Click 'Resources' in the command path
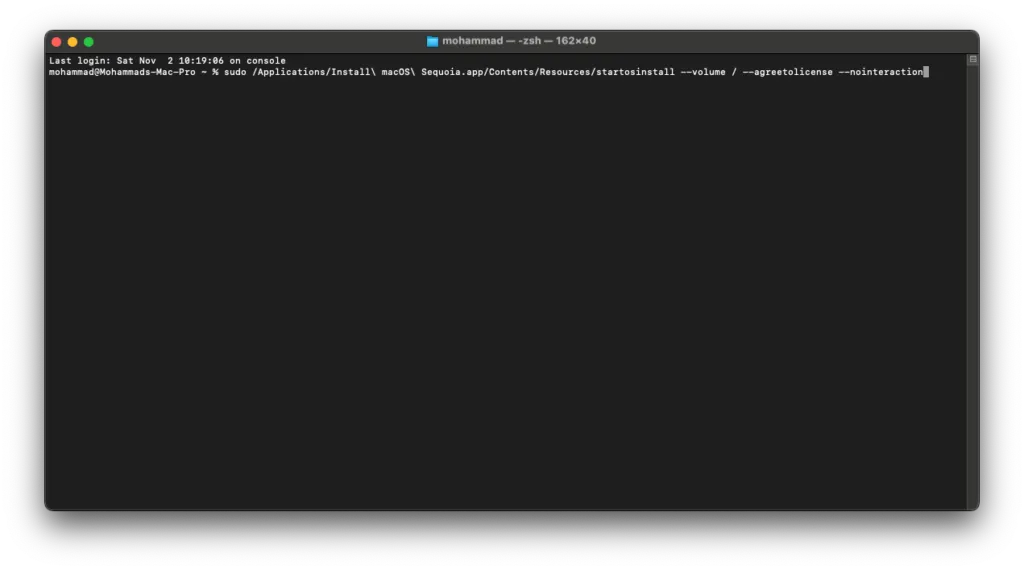Viewport: 1024px width, 570px height. 565,72
